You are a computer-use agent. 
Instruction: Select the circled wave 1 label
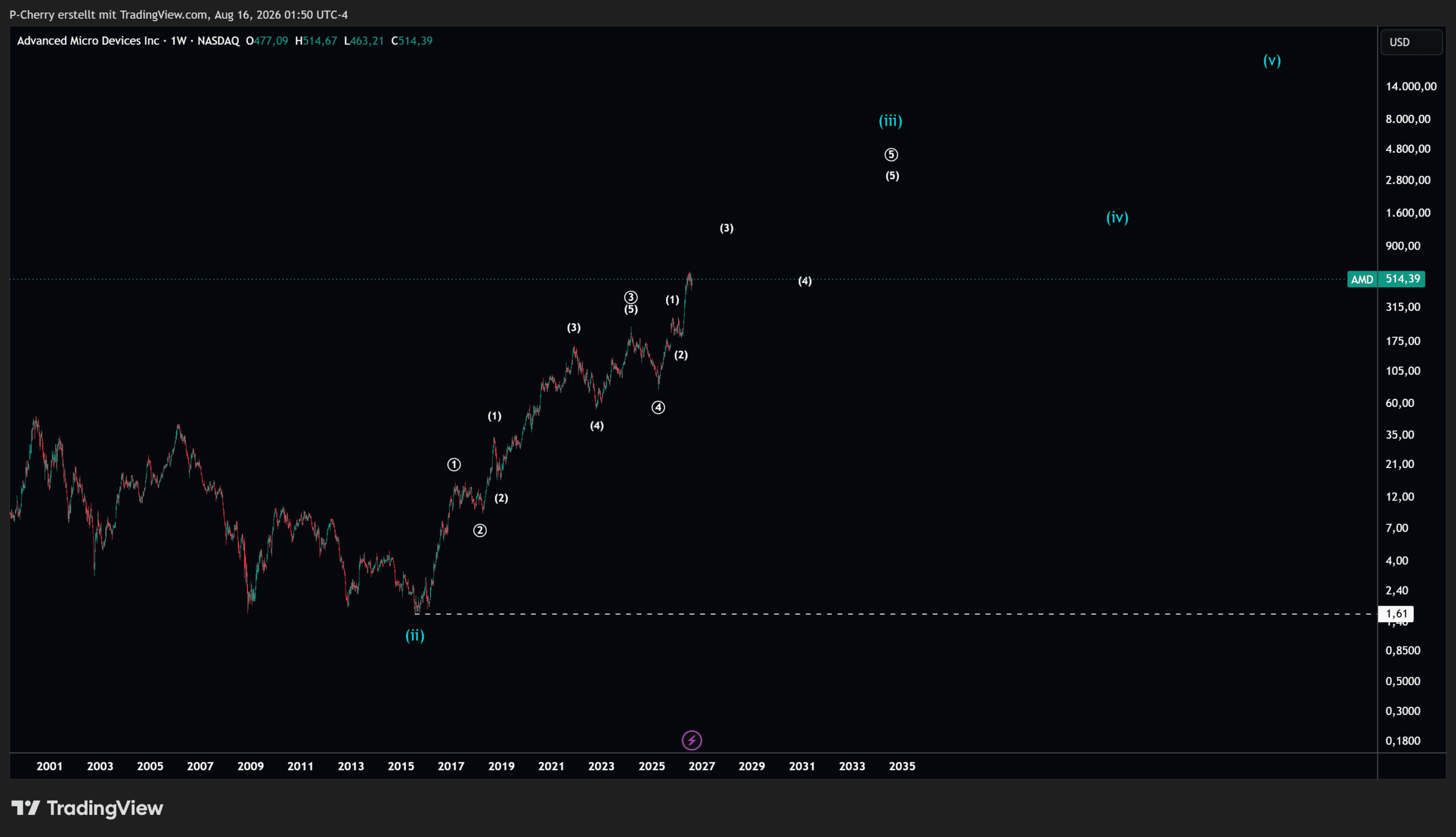[x=454, y=465]
